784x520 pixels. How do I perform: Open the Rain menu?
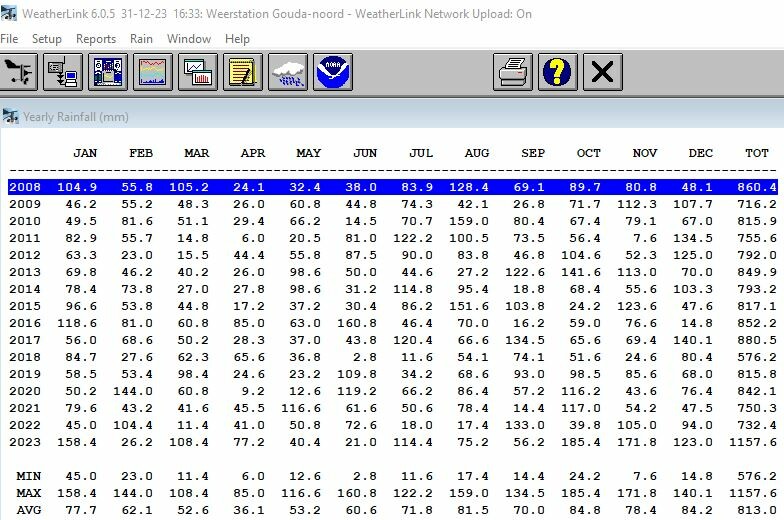[141, 39]
